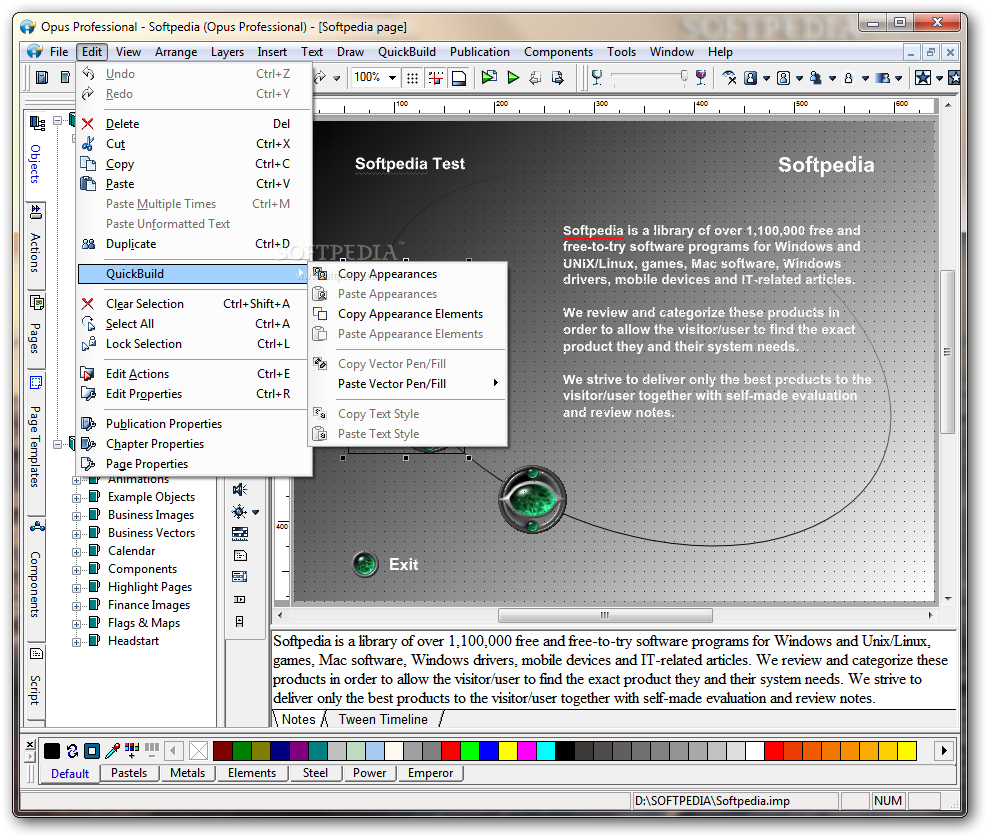Image resolution: width=988 pixels, height=838 pixels.
Task: Toggle the snap-to-grid crosshair icon
Action: [435, 78]
